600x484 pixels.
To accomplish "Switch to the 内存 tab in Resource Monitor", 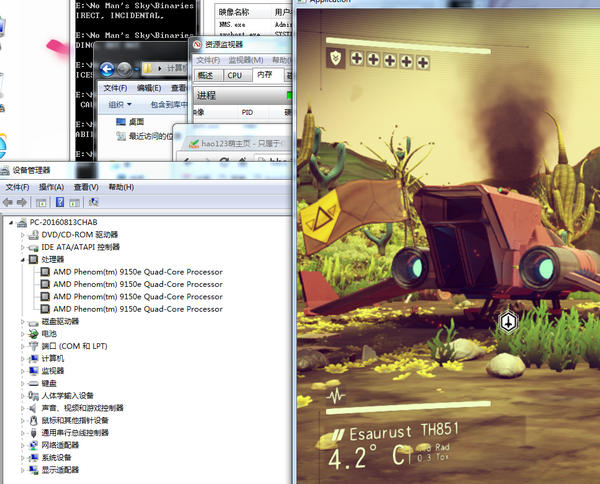I will point(266,75).
